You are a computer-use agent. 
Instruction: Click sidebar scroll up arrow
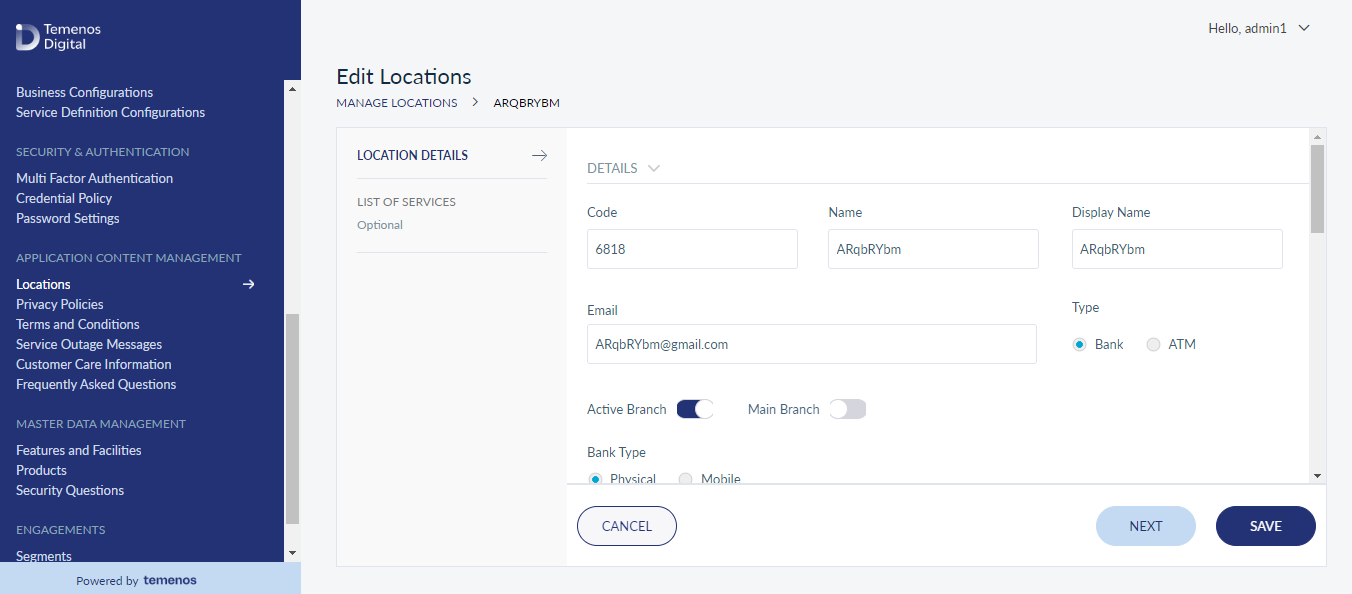tap(293, 89)
